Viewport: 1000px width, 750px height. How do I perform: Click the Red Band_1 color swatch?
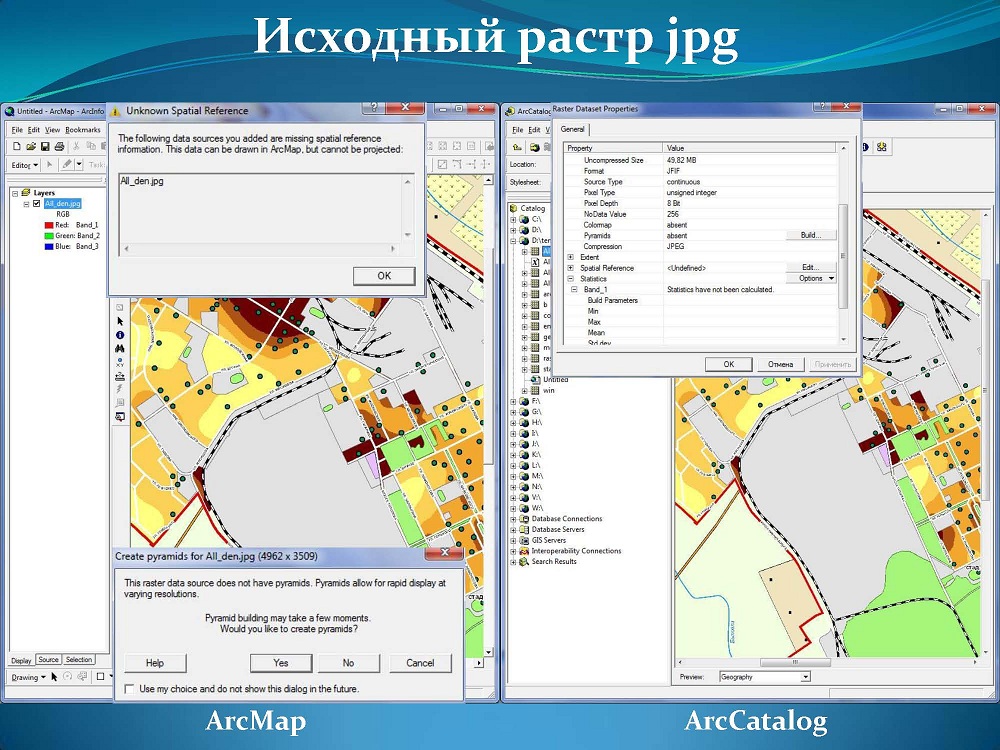[48, 225]
